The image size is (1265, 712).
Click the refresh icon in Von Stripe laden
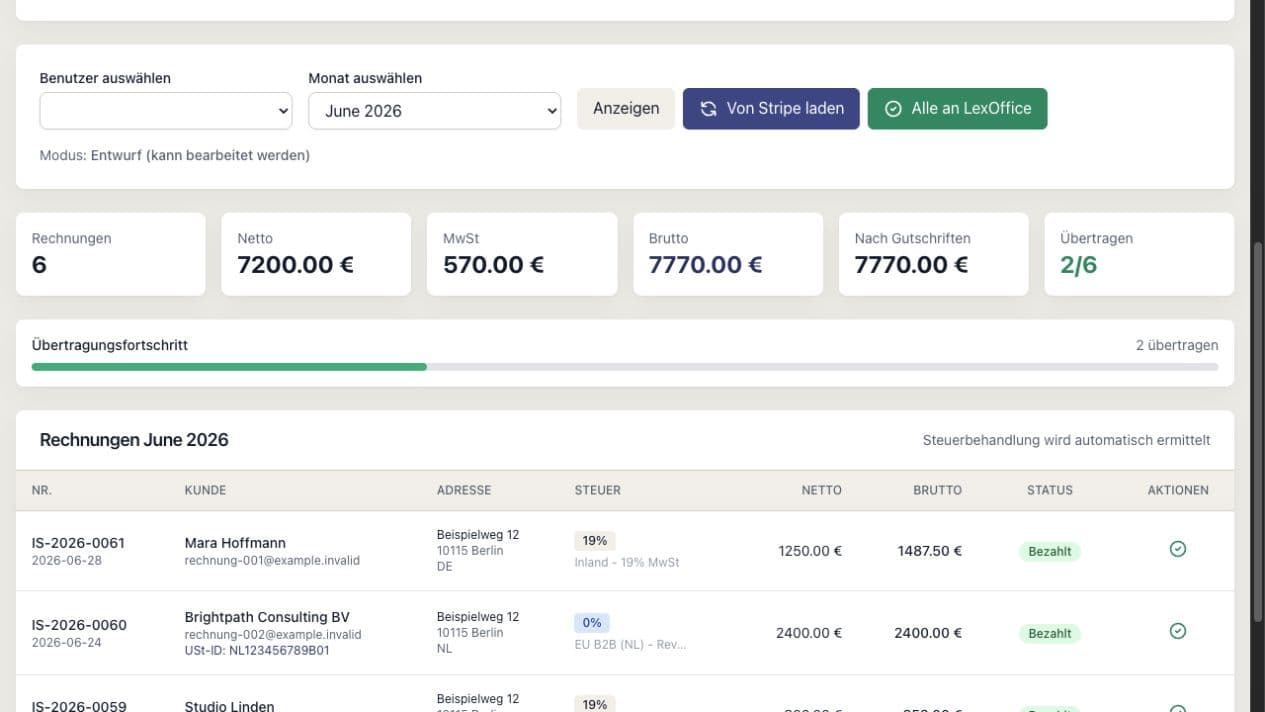[708, 109]
